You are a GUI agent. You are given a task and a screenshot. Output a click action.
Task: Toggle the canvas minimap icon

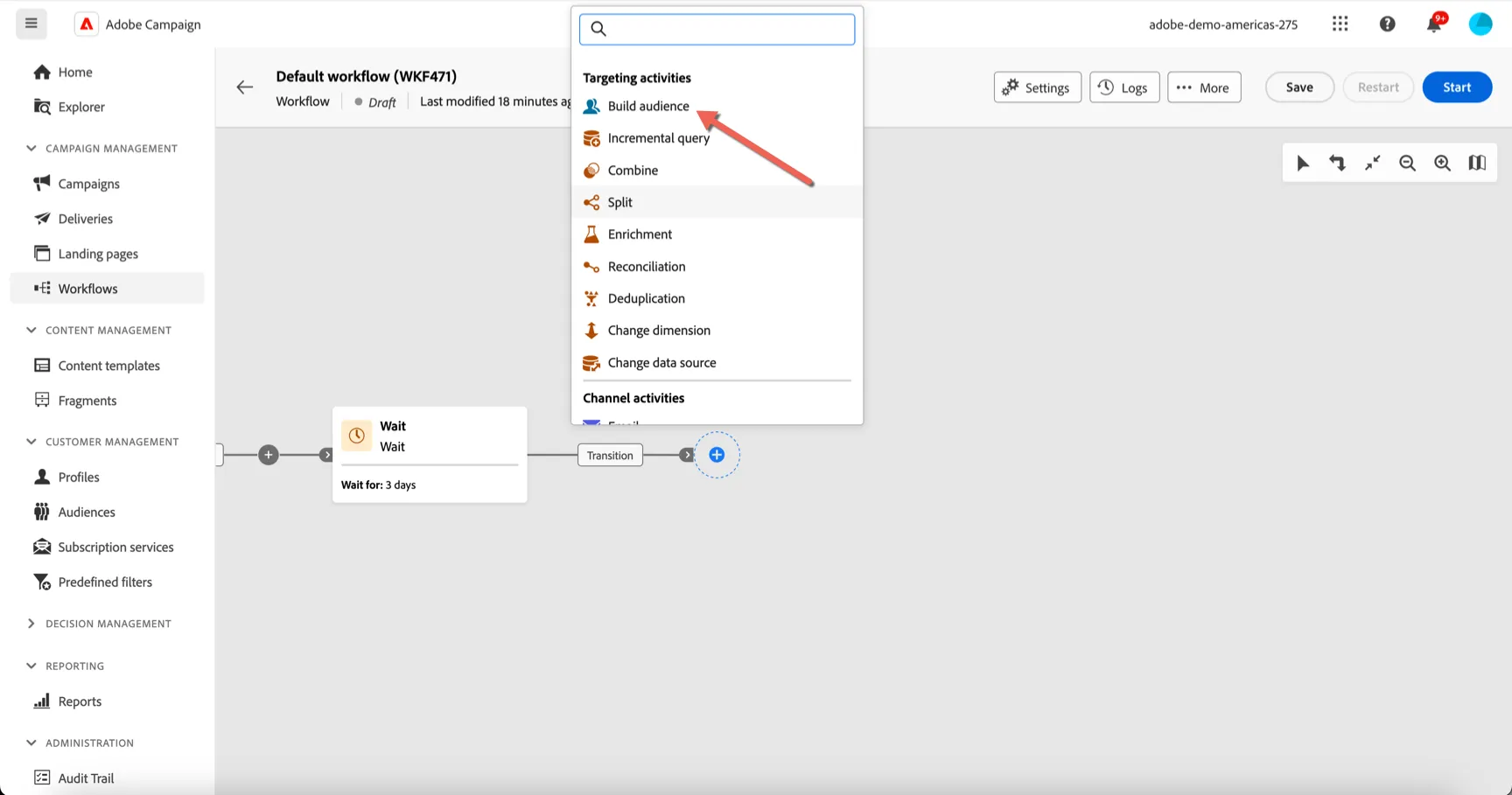point(1477,163)
